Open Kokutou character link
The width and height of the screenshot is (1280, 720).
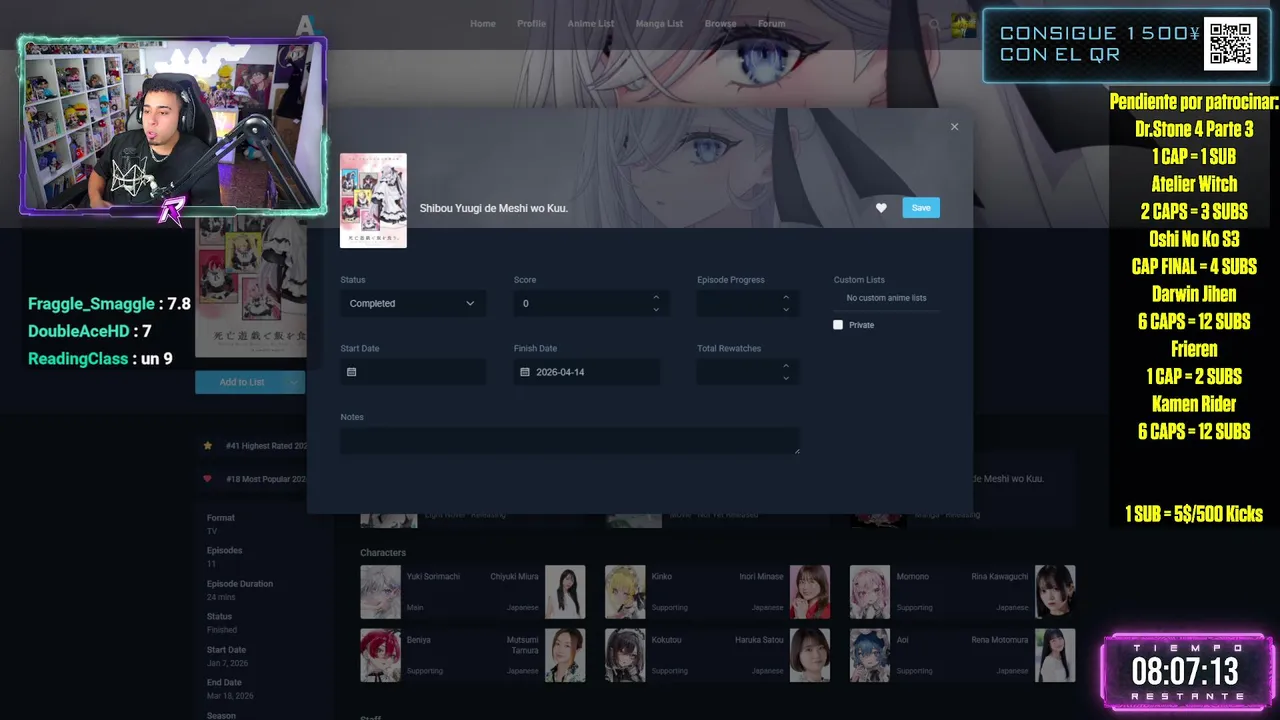[666, 640]
